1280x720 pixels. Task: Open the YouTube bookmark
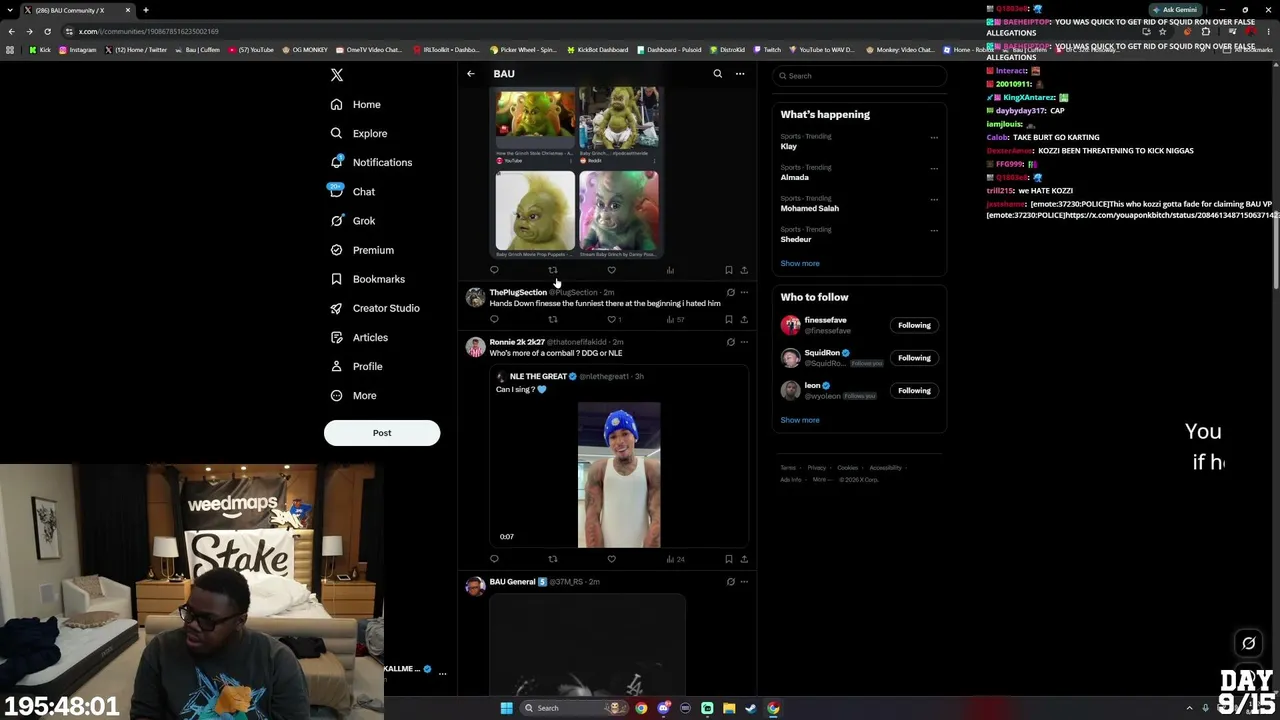[x=251, y=49]
